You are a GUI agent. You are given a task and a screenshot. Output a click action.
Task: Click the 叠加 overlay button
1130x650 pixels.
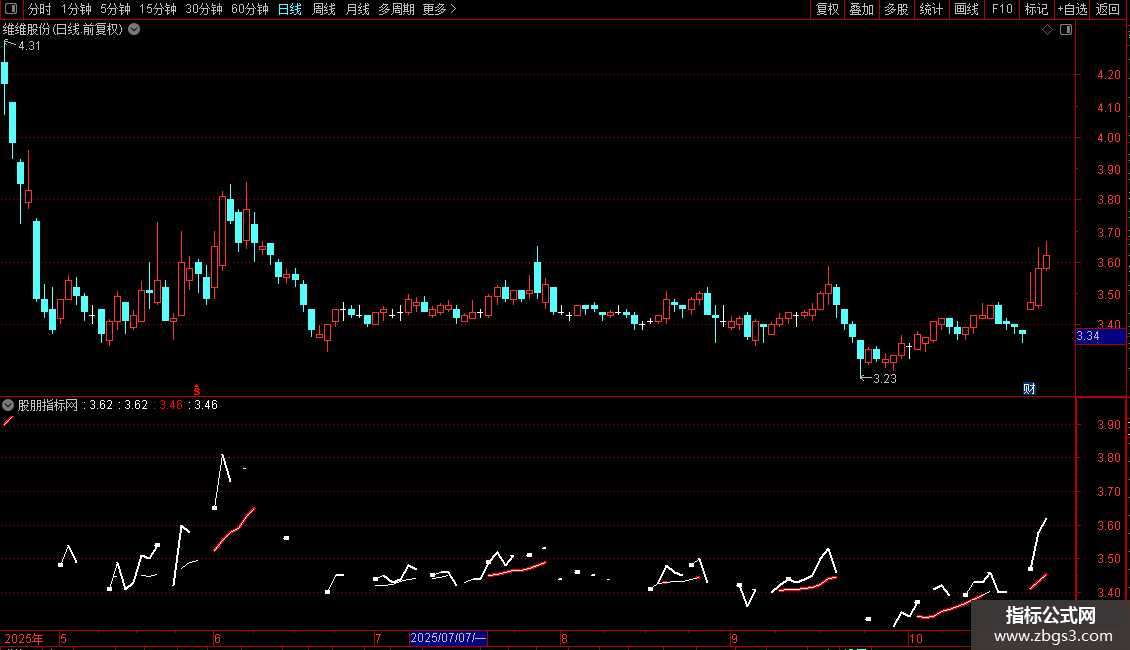pos(862,9)
